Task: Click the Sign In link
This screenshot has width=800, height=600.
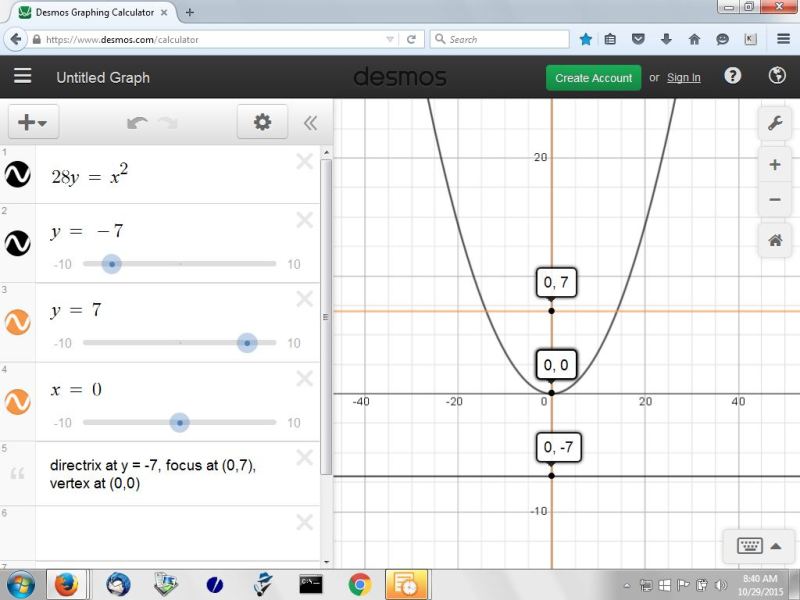Action: coord(684,78)
